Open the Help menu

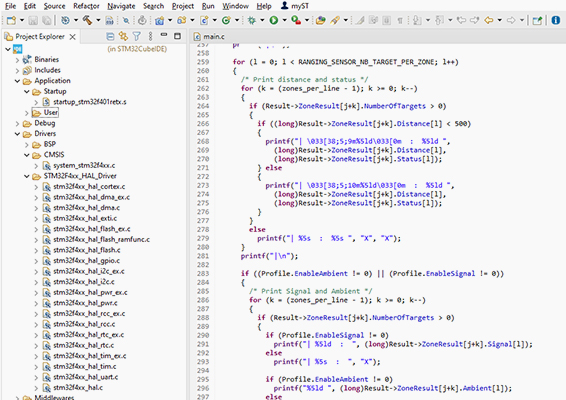[x=264, y=6]
